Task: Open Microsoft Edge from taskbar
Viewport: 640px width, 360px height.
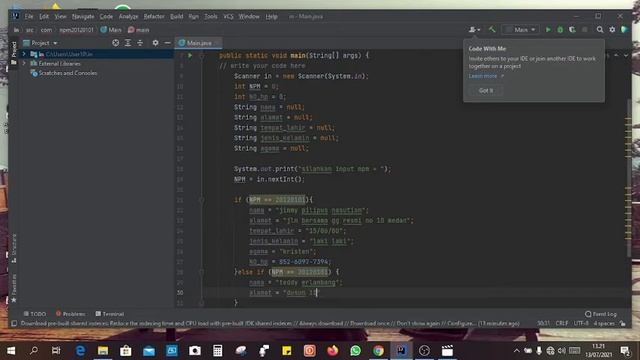Action: 80,351
